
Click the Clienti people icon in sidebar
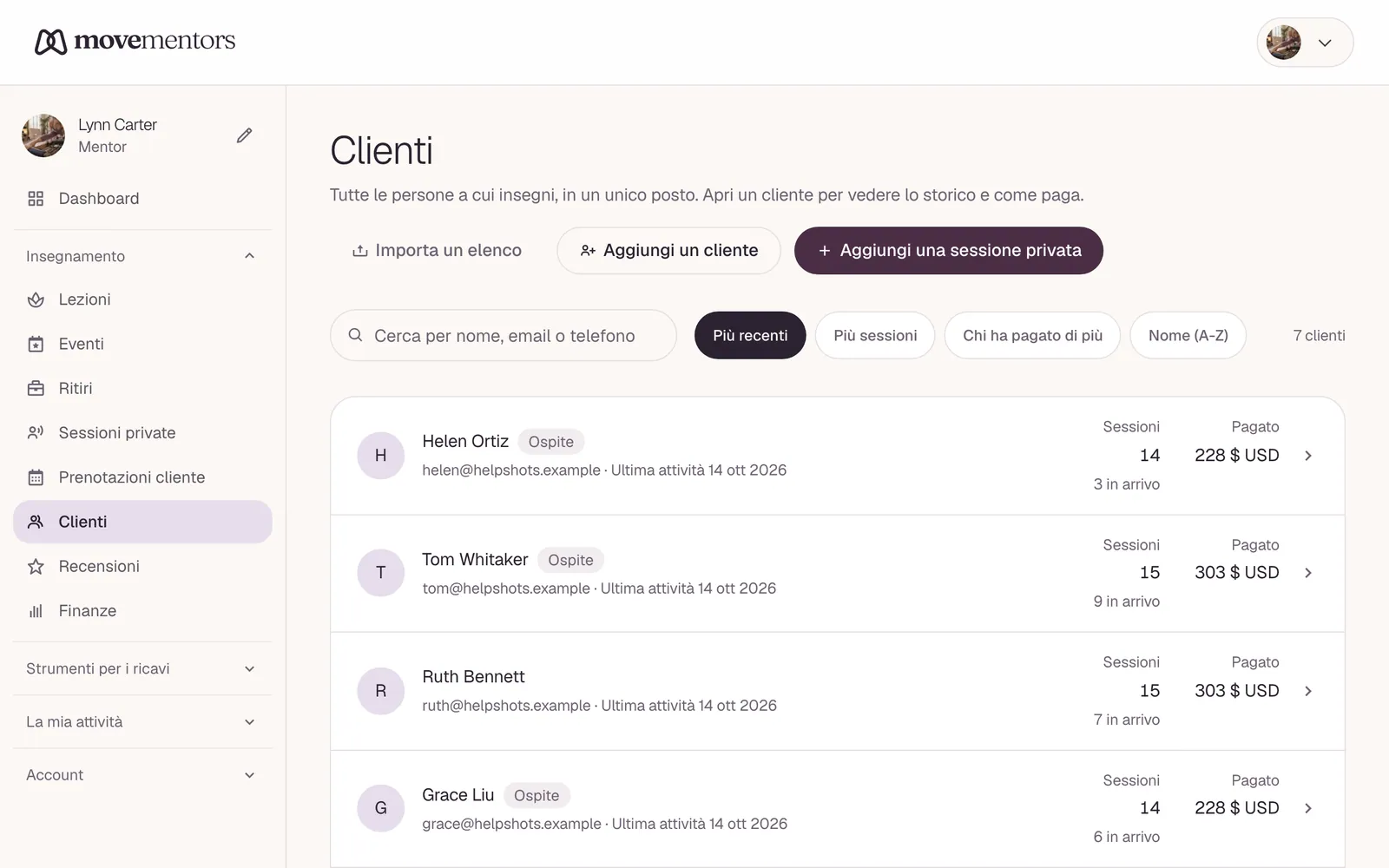point(36,522)
